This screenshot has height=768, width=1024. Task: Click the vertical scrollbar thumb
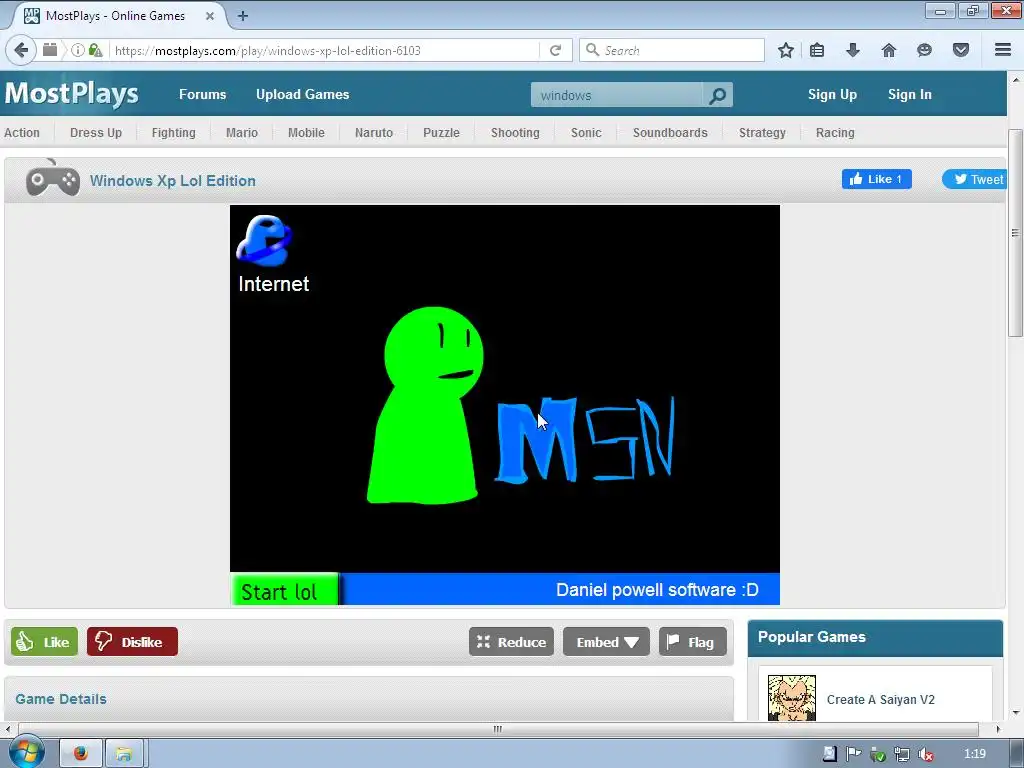tap(1015, 232)
